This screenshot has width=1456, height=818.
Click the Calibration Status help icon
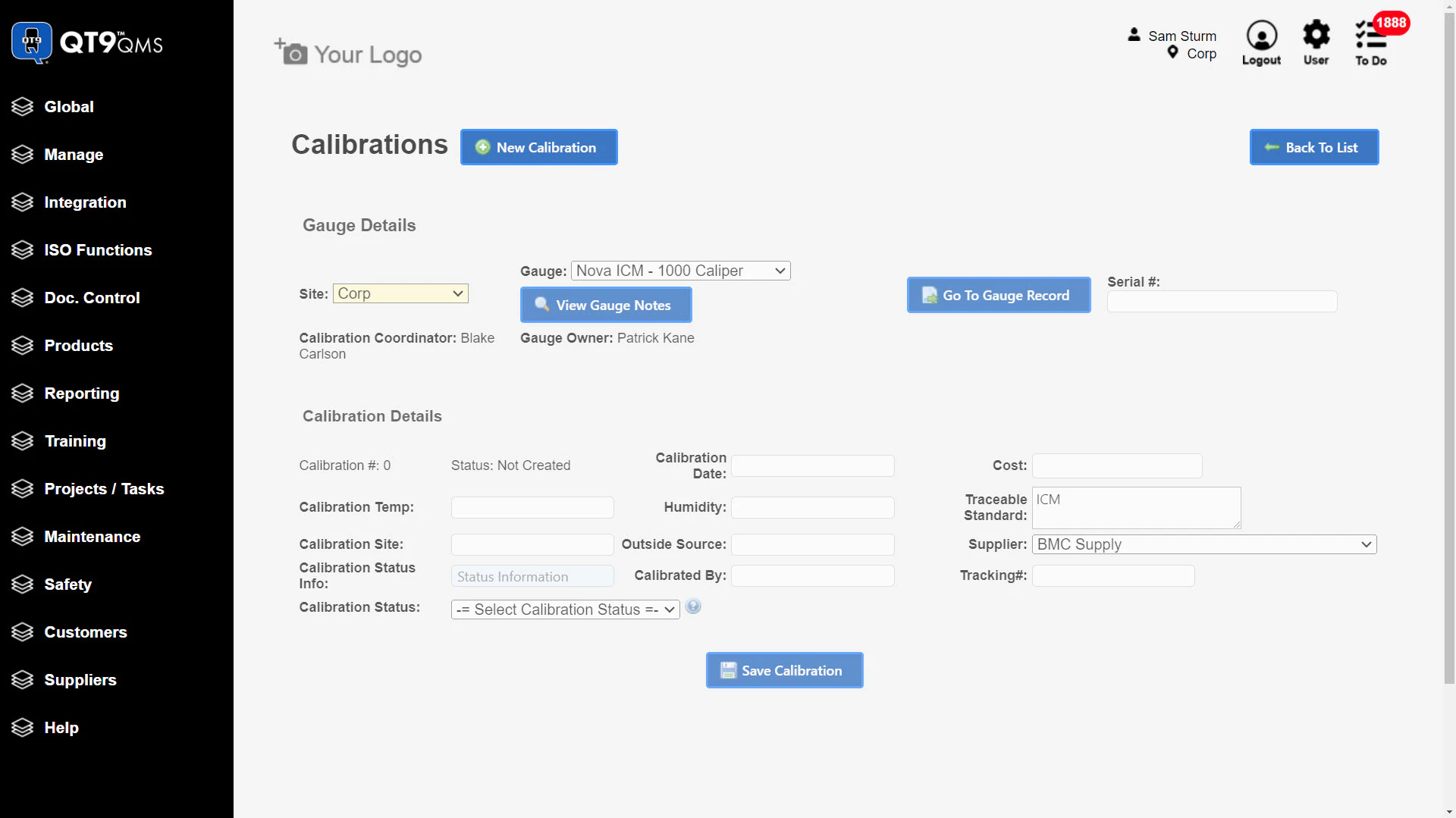click(x=693, y=606)
